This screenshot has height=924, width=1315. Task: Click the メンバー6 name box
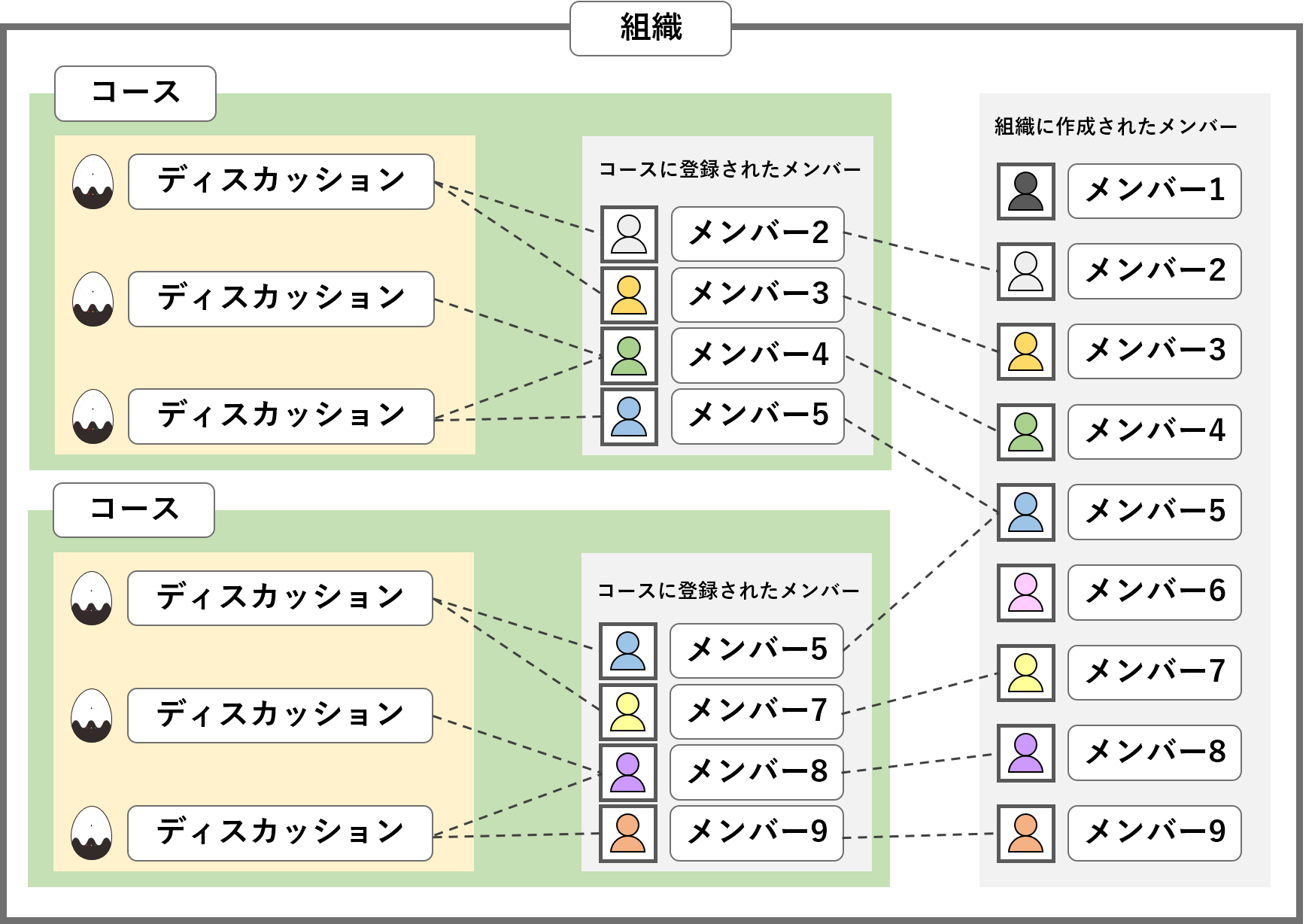point(1154,592)
